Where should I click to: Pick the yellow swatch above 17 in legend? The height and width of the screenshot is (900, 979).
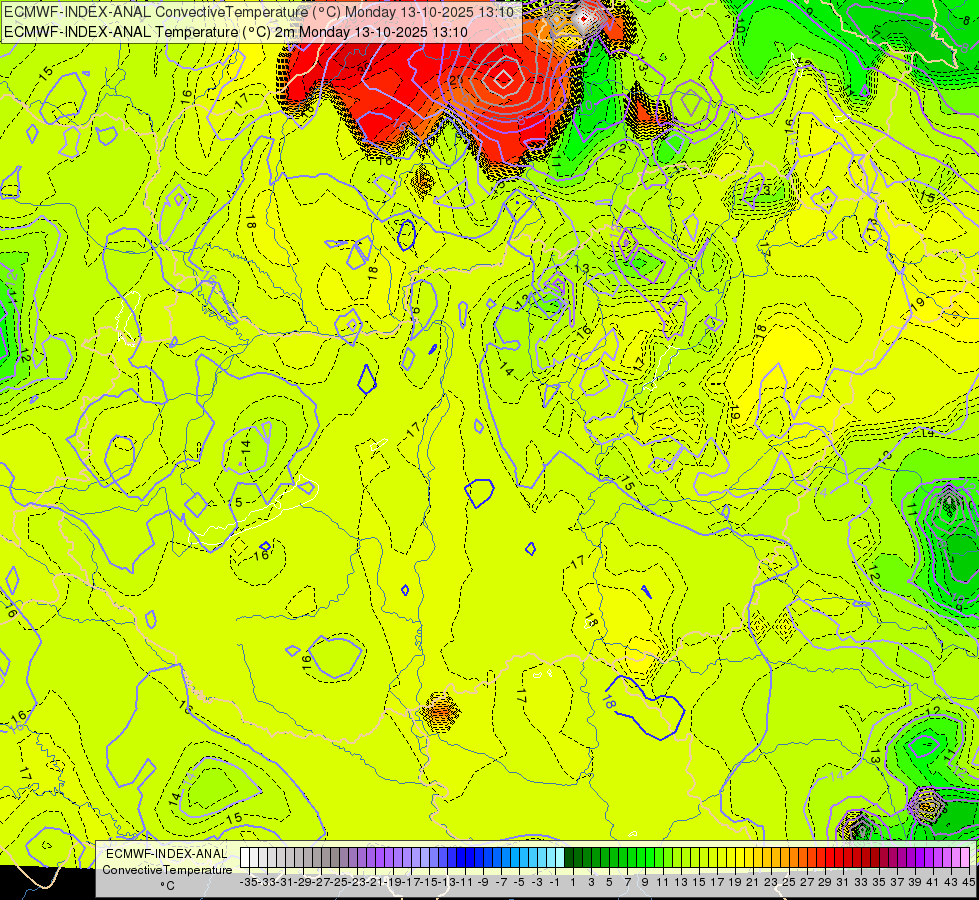[713, 857]
